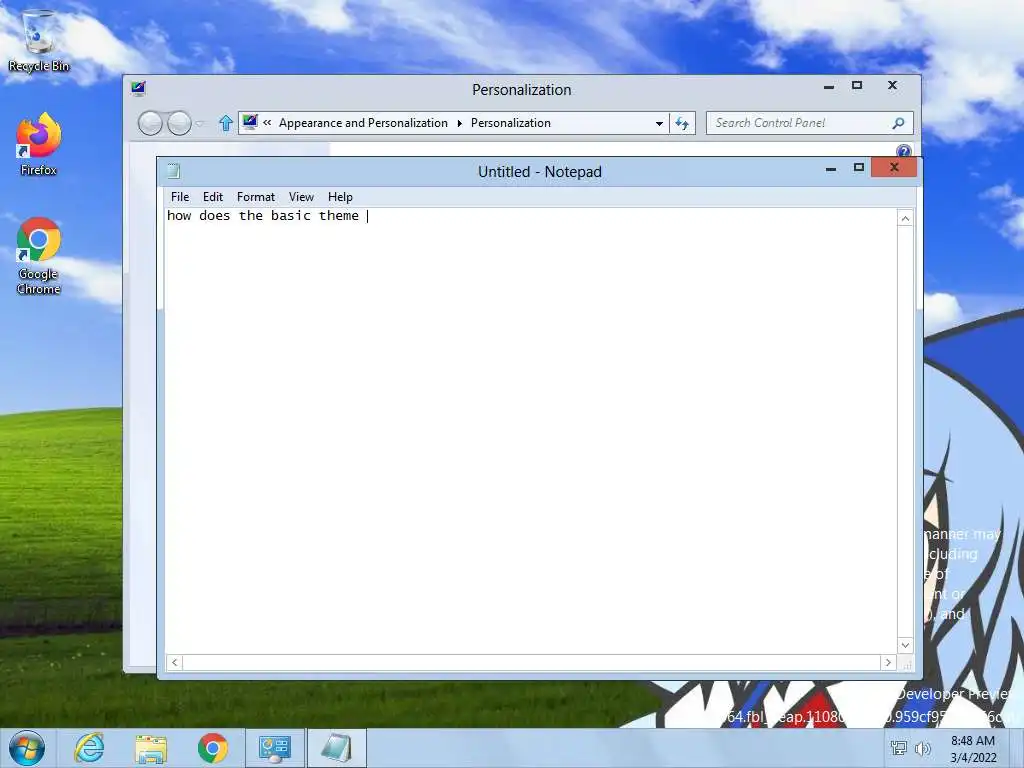Click Notepad horizontal scrollbar left arrow

[x=174, y=662]
